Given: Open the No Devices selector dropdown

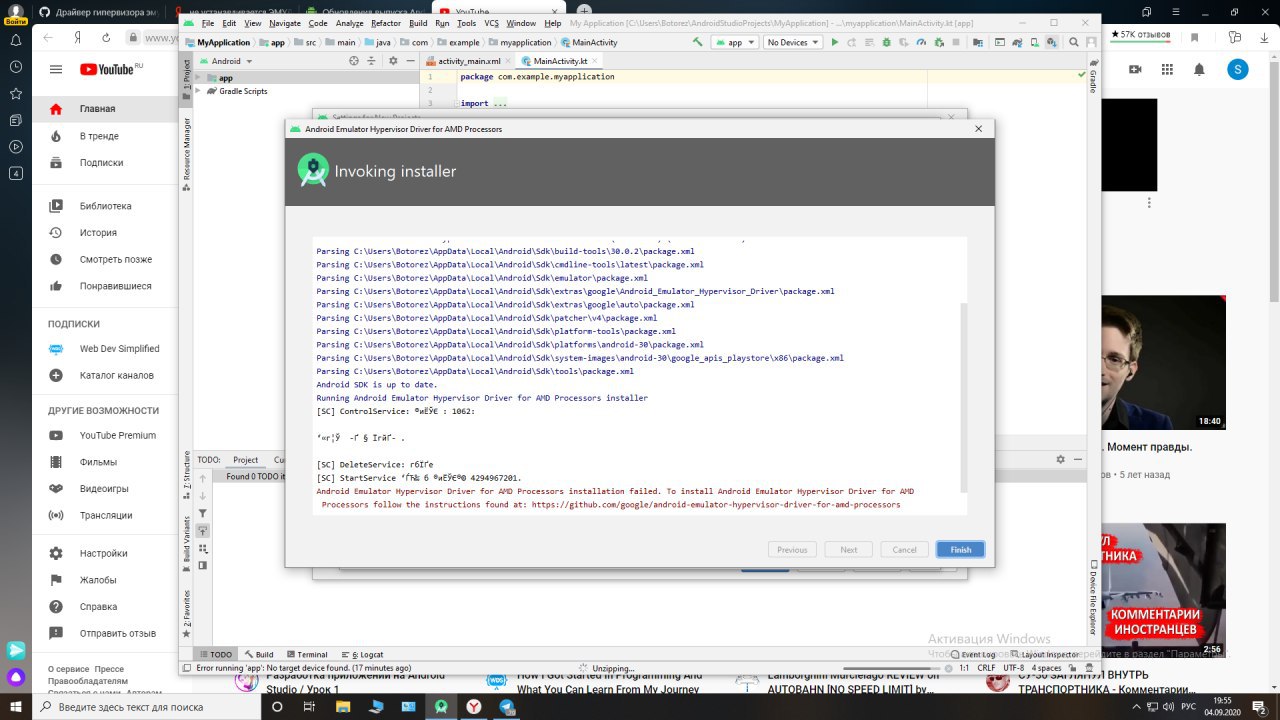Looking at the screenshot, I should [793, 43].
